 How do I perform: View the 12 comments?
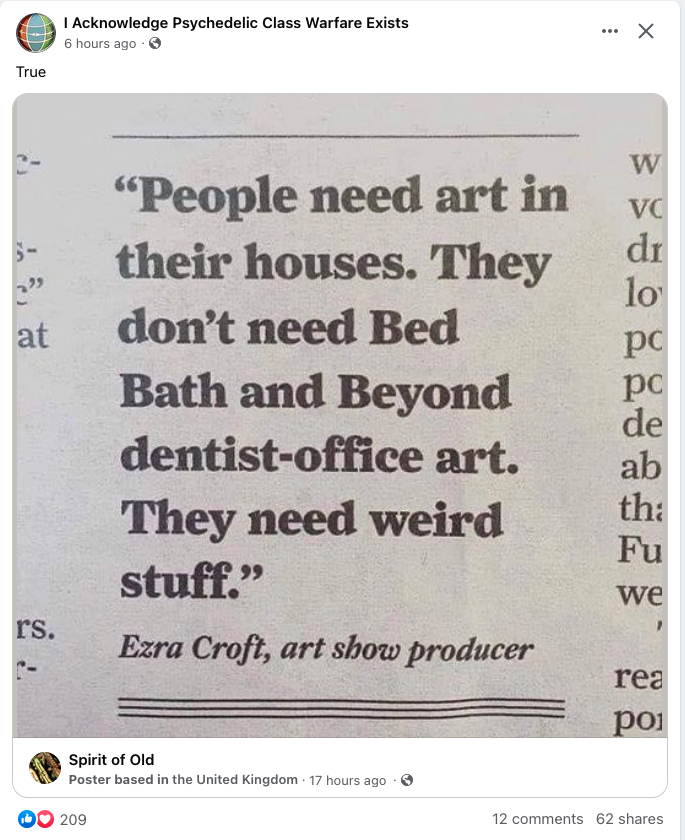click(538, 819)
